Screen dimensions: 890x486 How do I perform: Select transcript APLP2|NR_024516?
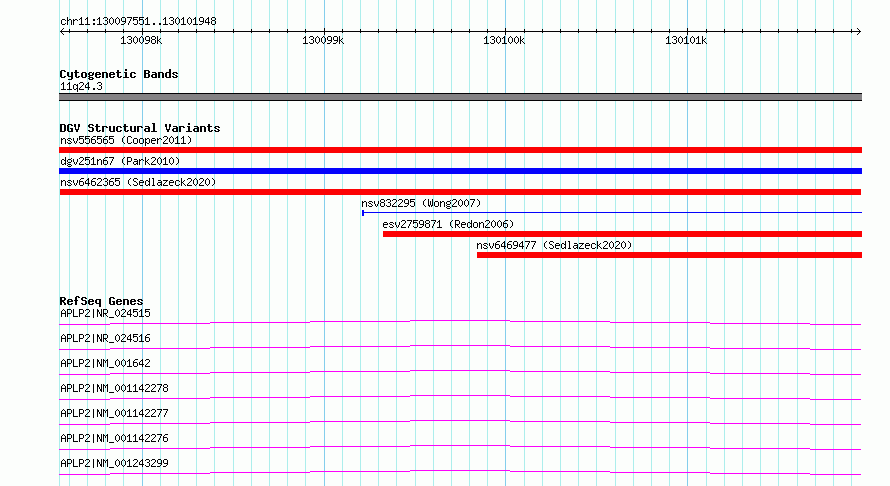click(x=105, y=338)
